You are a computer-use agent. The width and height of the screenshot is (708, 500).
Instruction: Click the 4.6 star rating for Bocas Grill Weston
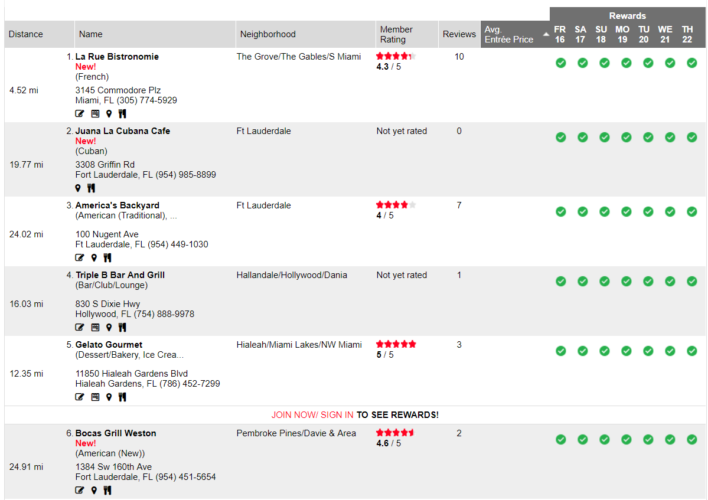[396, 433]
